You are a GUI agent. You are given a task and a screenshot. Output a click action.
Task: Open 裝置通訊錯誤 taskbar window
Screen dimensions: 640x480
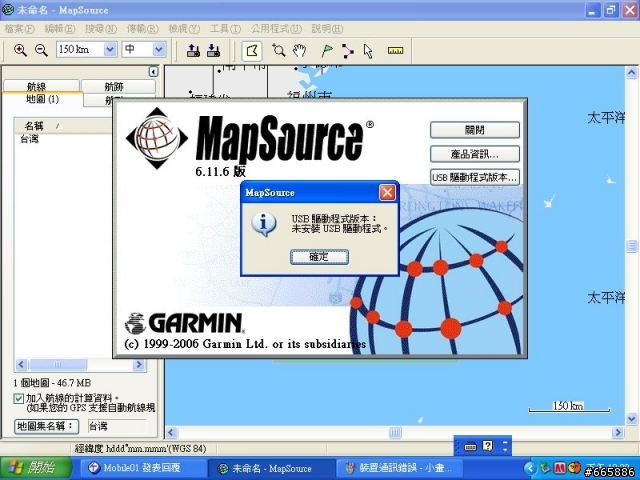tap(400, 468)
